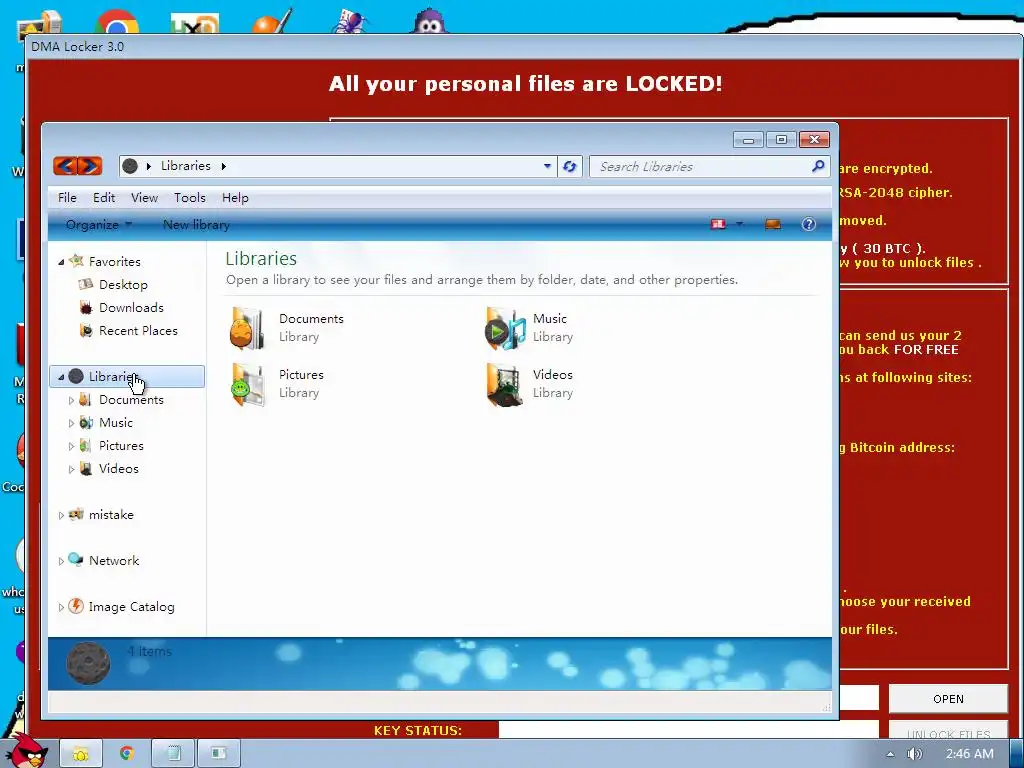Open the File menu

click(67, 198)
